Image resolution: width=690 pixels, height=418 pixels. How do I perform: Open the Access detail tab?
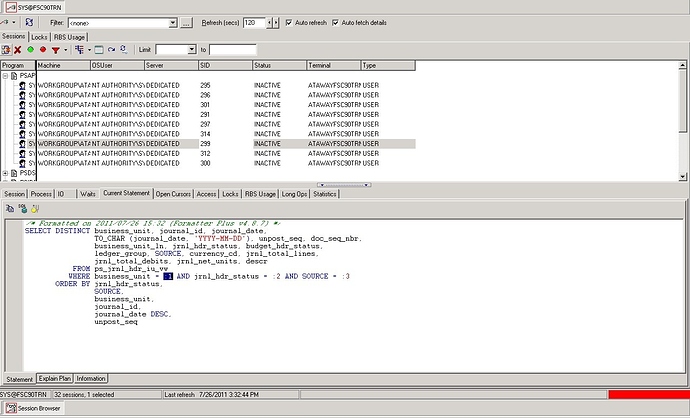206,194
